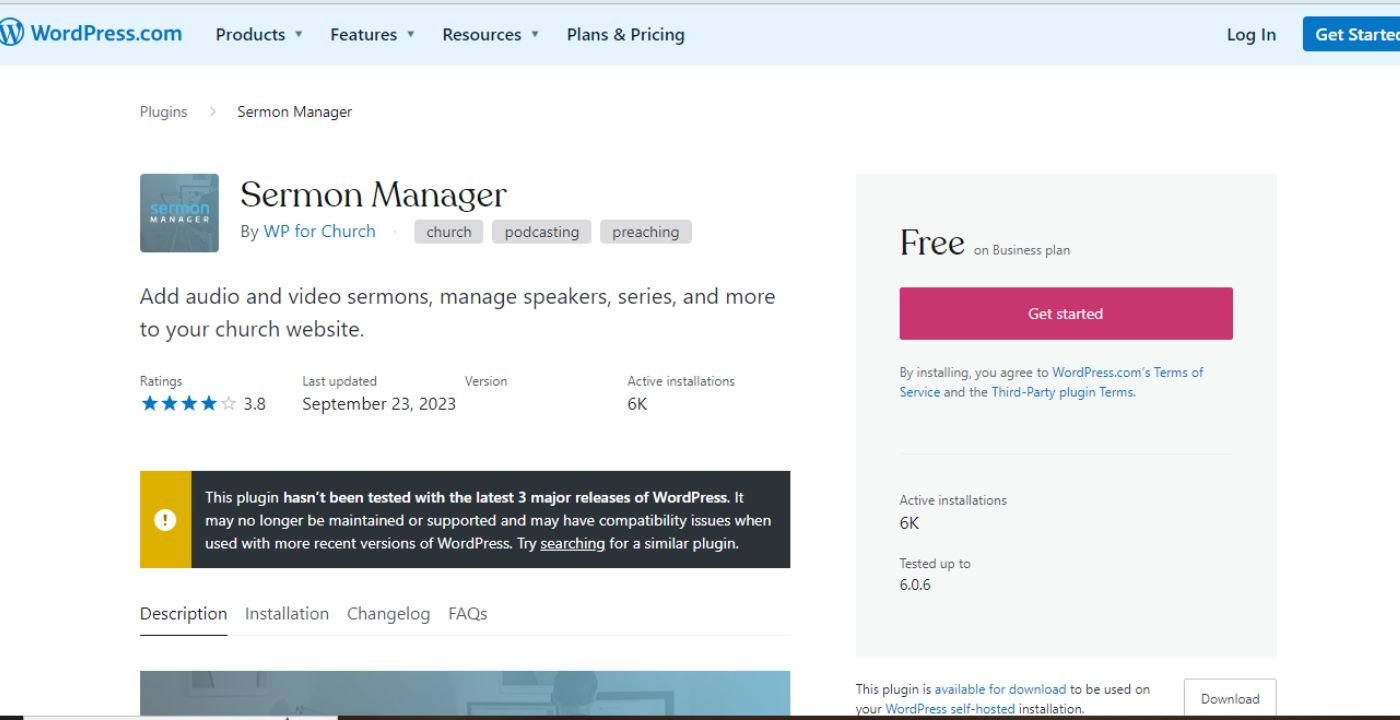Screen dimensions: 1400x720
Task: Open the WordPress self-hosted link
Action: pyautogui.click(x=950, y=709)
